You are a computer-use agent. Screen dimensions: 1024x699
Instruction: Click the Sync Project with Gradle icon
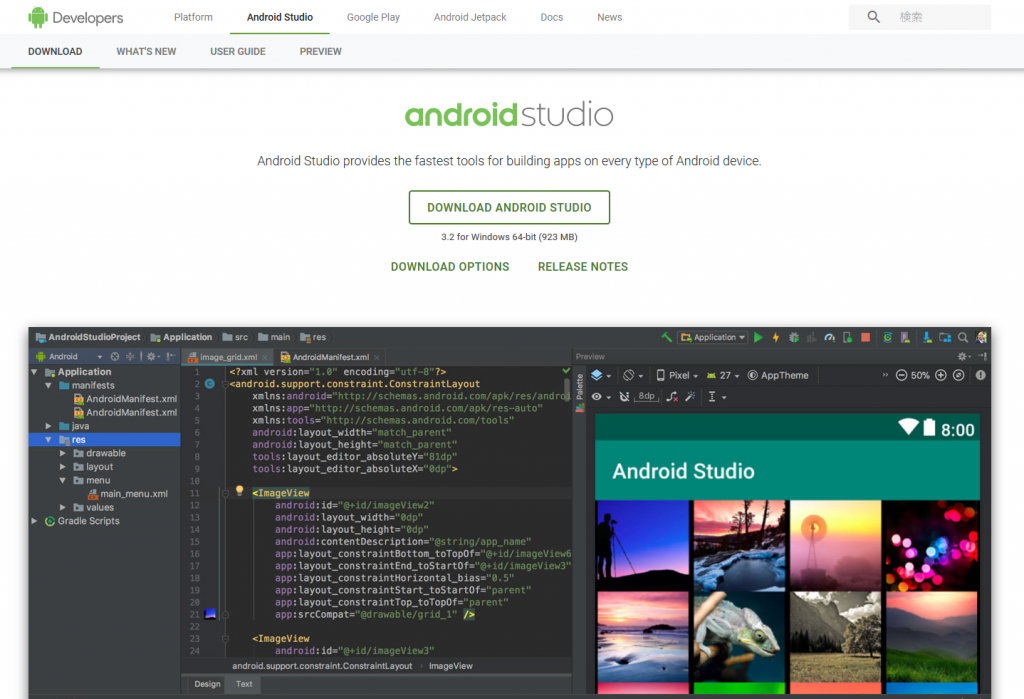(888, 337)
